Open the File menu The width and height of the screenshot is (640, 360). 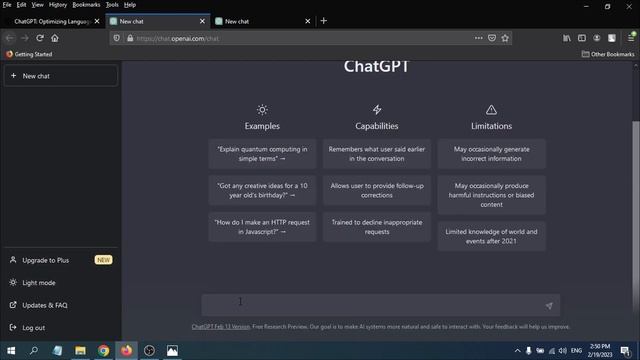point(7,5)
